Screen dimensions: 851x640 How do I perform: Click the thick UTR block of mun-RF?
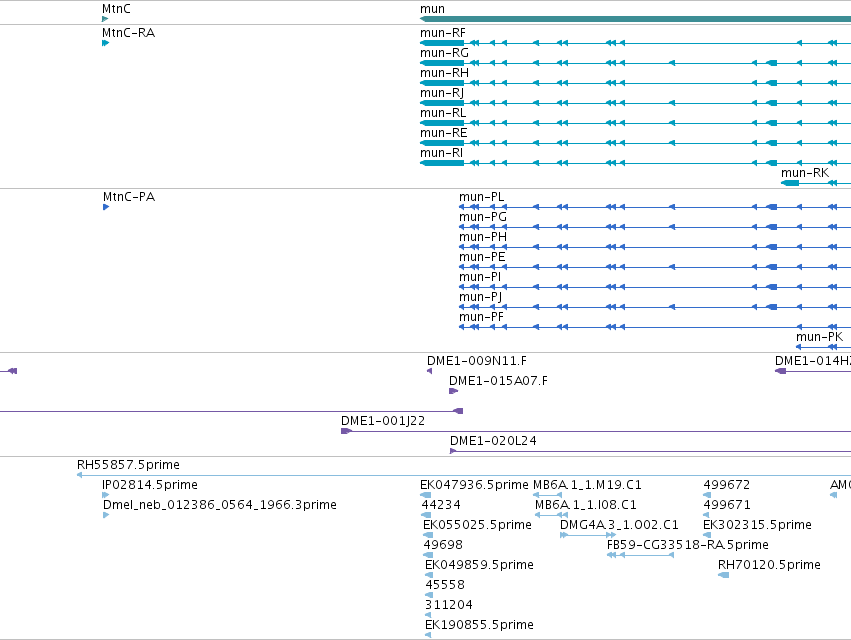coord(442,43)
